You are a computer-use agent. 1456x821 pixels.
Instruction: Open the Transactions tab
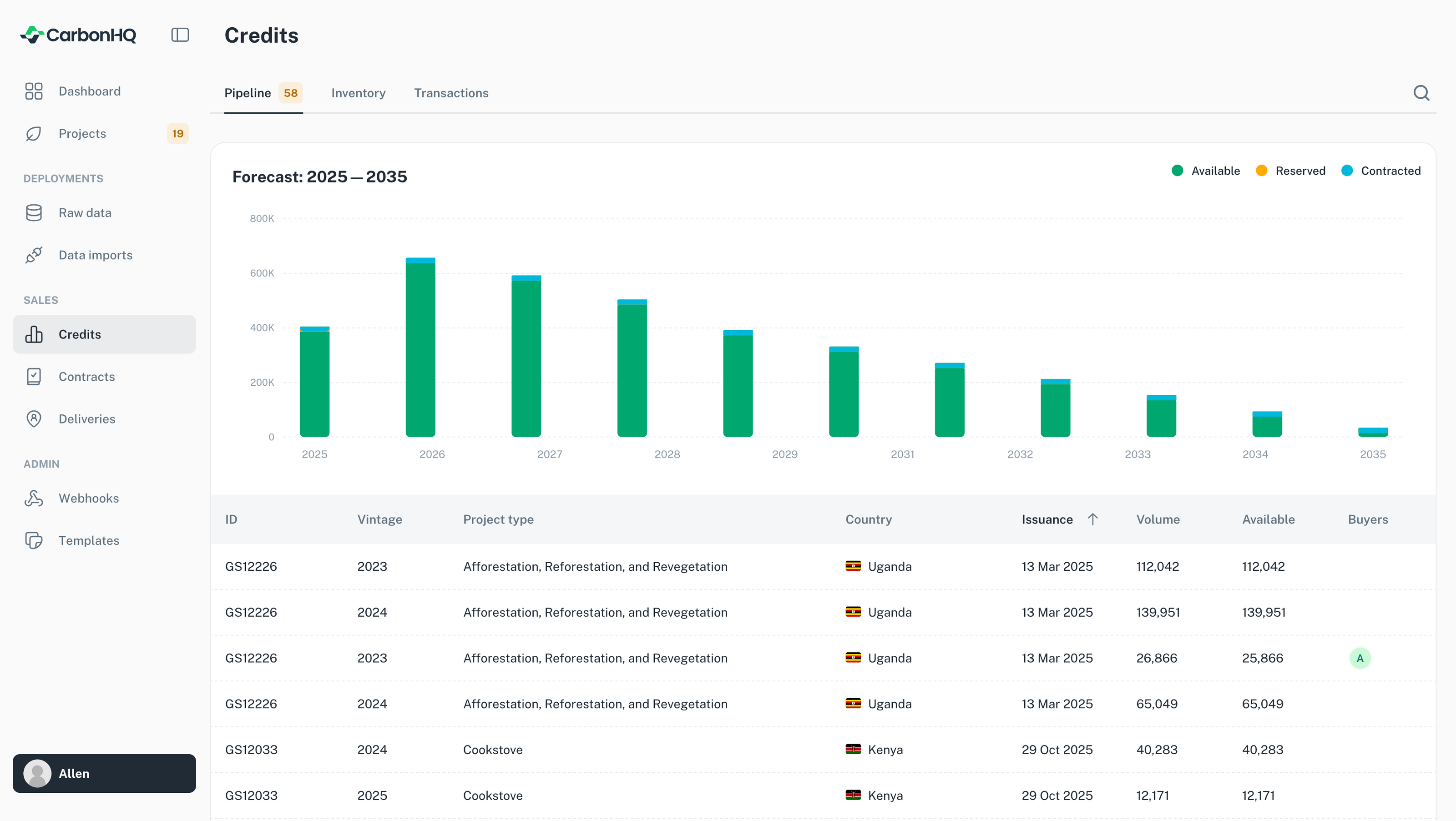click(451, 93)
